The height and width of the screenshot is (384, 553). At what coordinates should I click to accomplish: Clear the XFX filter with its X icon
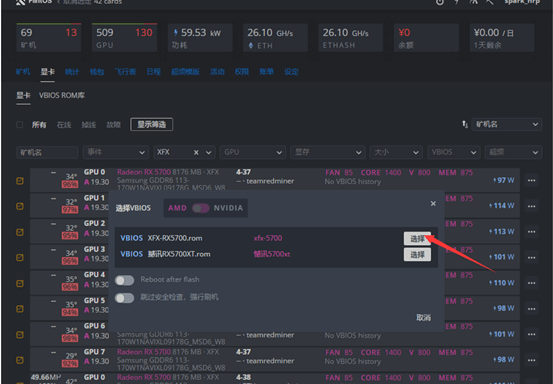[196, 152]
